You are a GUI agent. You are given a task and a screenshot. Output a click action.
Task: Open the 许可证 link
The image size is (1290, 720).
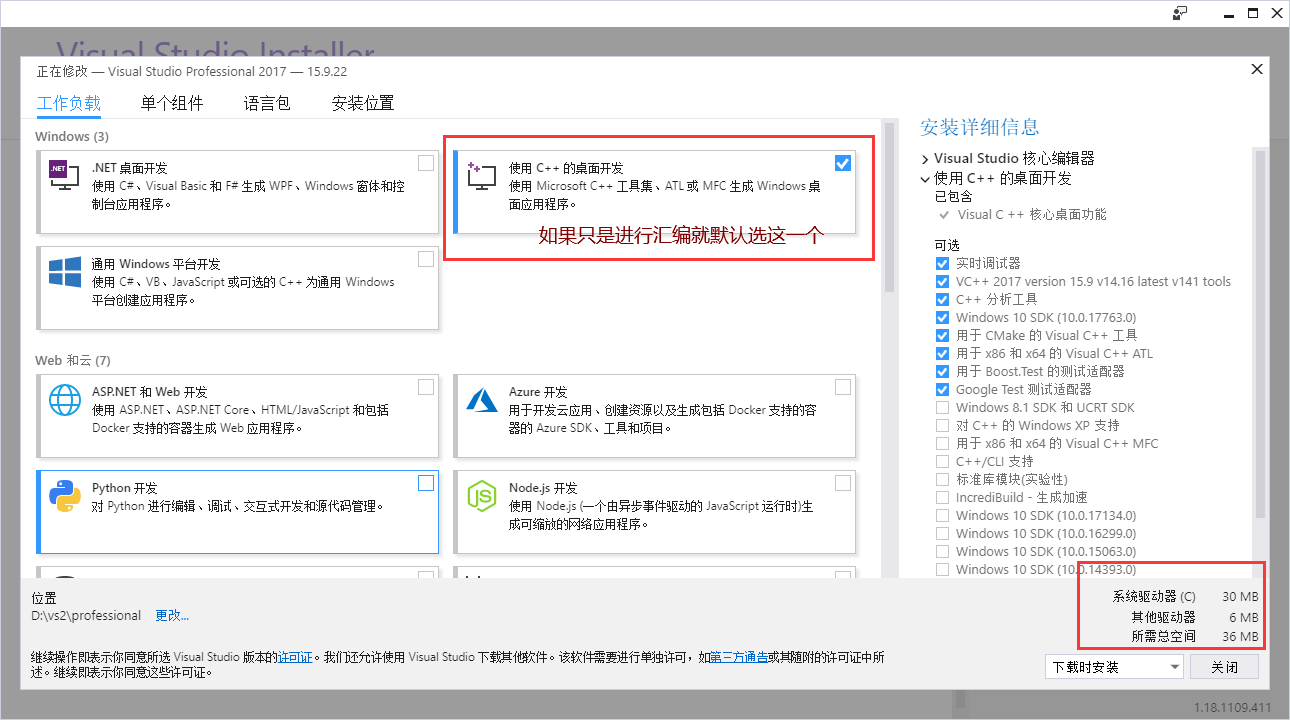[295, 657]
